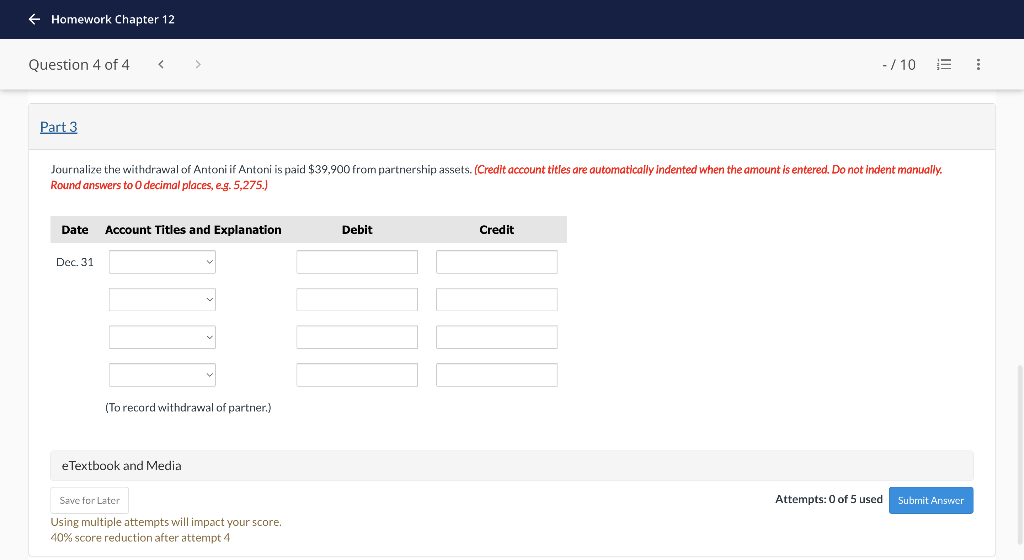1024x560 pixels.
Task: Open the third row account title dropdown
Action: coord(163,337)
